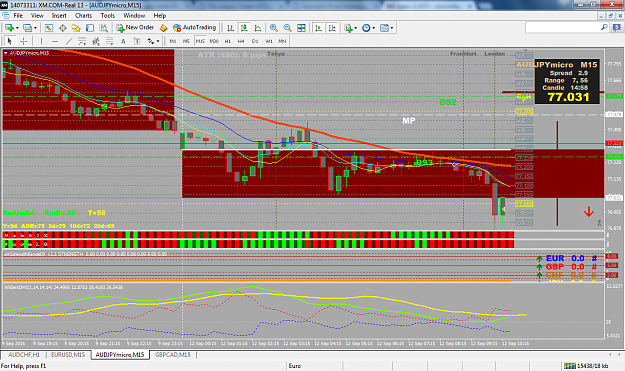This screenshot has width=625, height=371.
Task: Select the Horizontal Line drawing tool
Action: coord(55,41)
